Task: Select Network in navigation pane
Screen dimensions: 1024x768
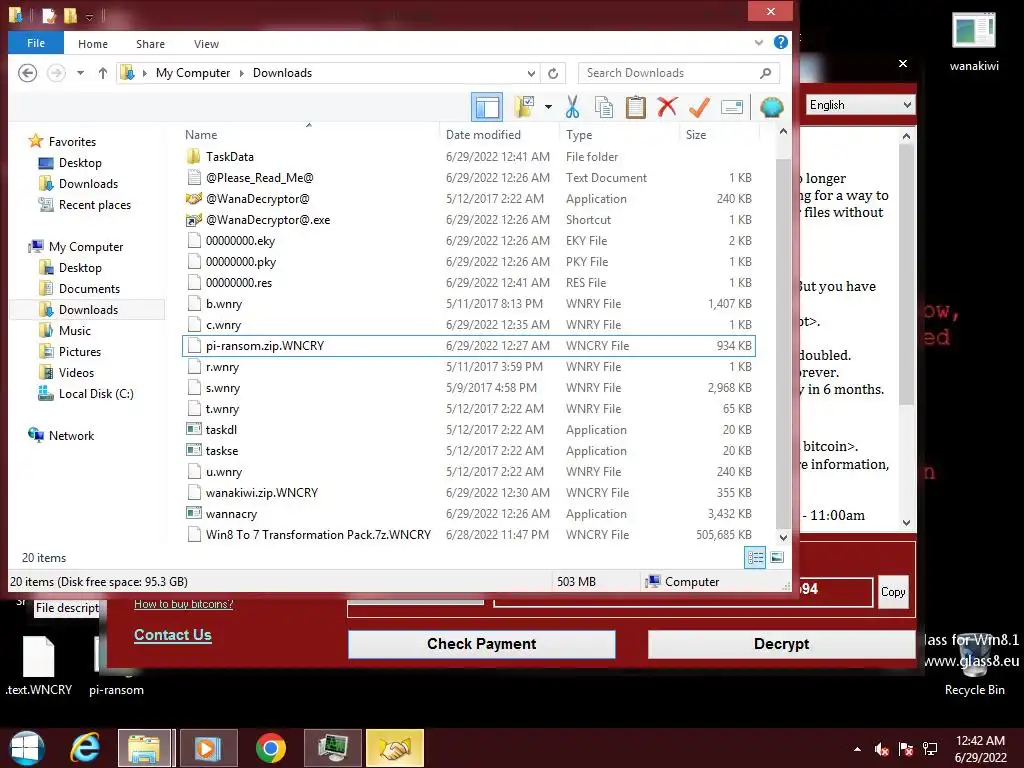Action: pyautogui.click(x=71, y=436)
